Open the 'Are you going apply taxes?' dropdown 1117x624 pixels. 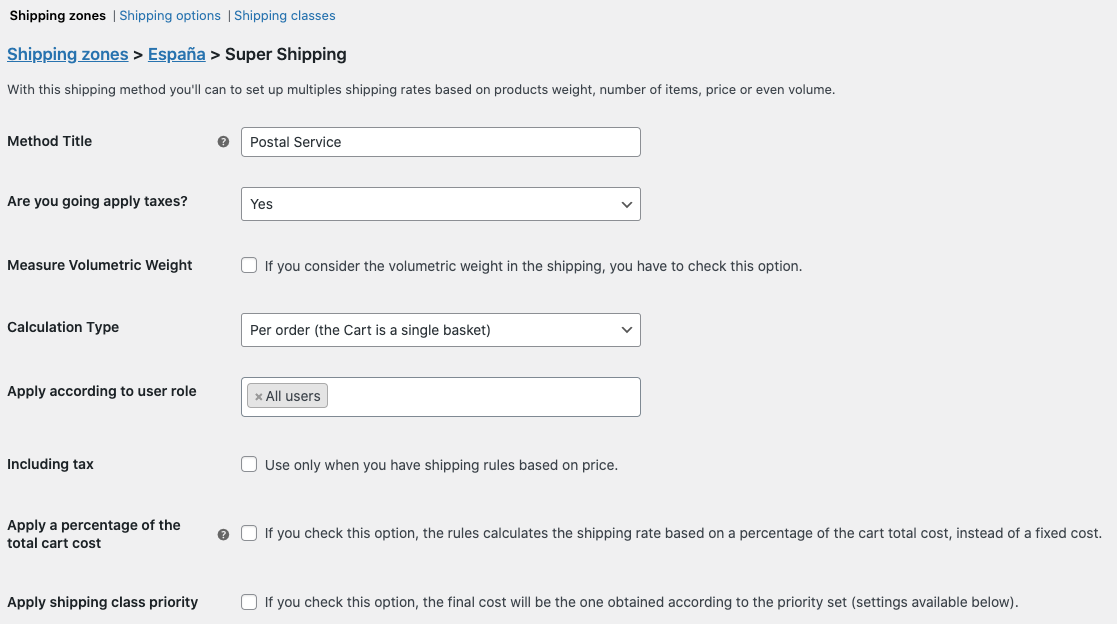[x=440, y=204]
